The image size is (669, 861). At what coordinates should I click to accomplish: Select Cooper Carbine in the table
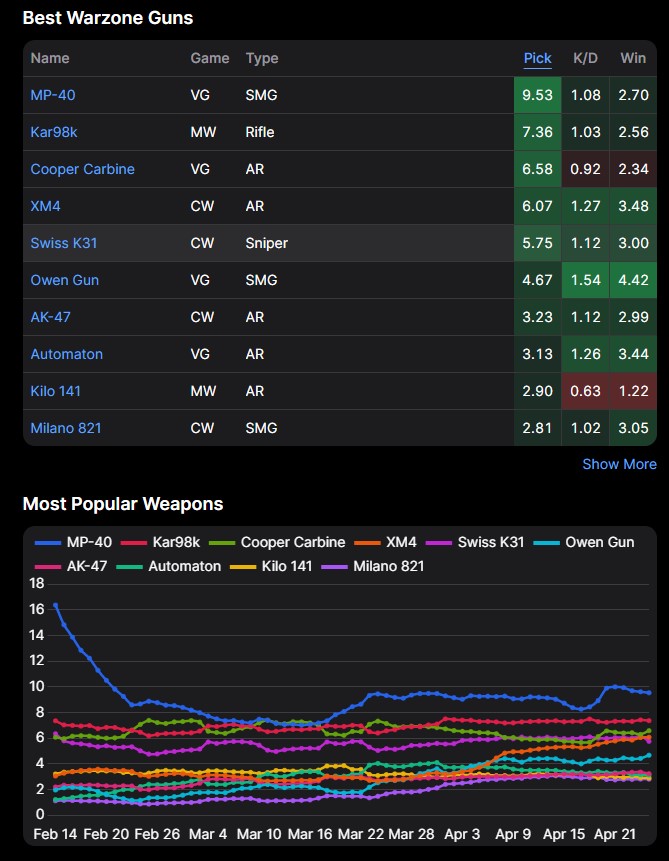click(82, 169)
